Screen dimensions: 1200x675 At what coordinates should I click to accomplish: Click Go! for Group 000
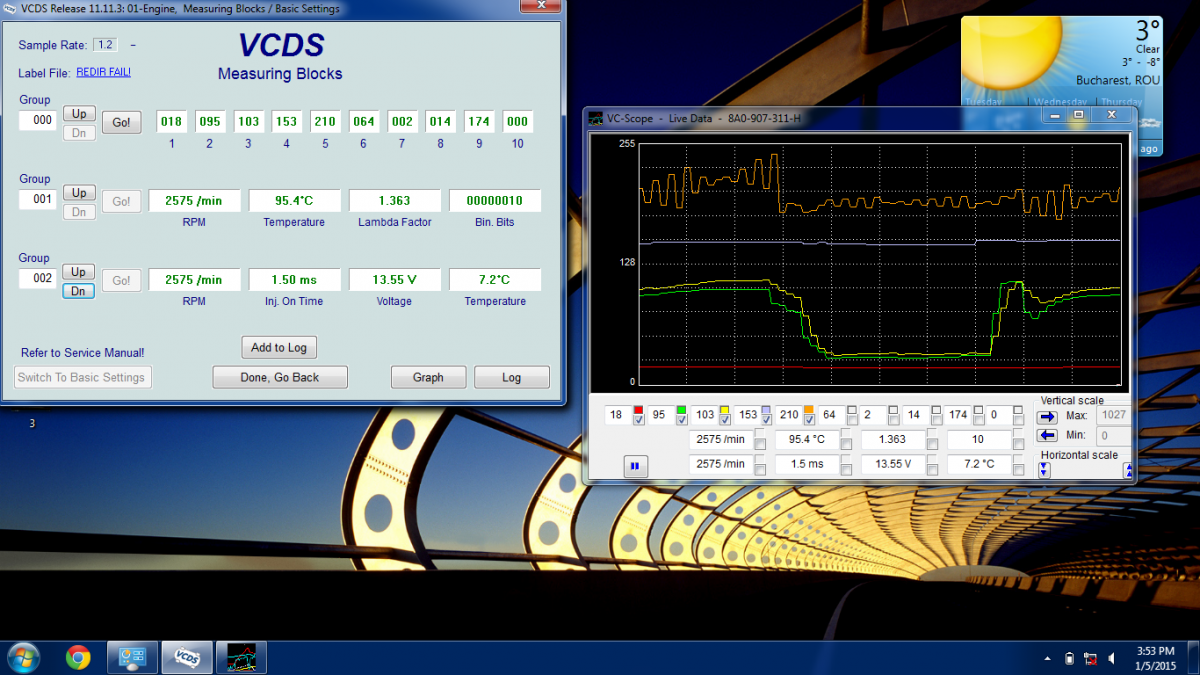click(121, 122)
